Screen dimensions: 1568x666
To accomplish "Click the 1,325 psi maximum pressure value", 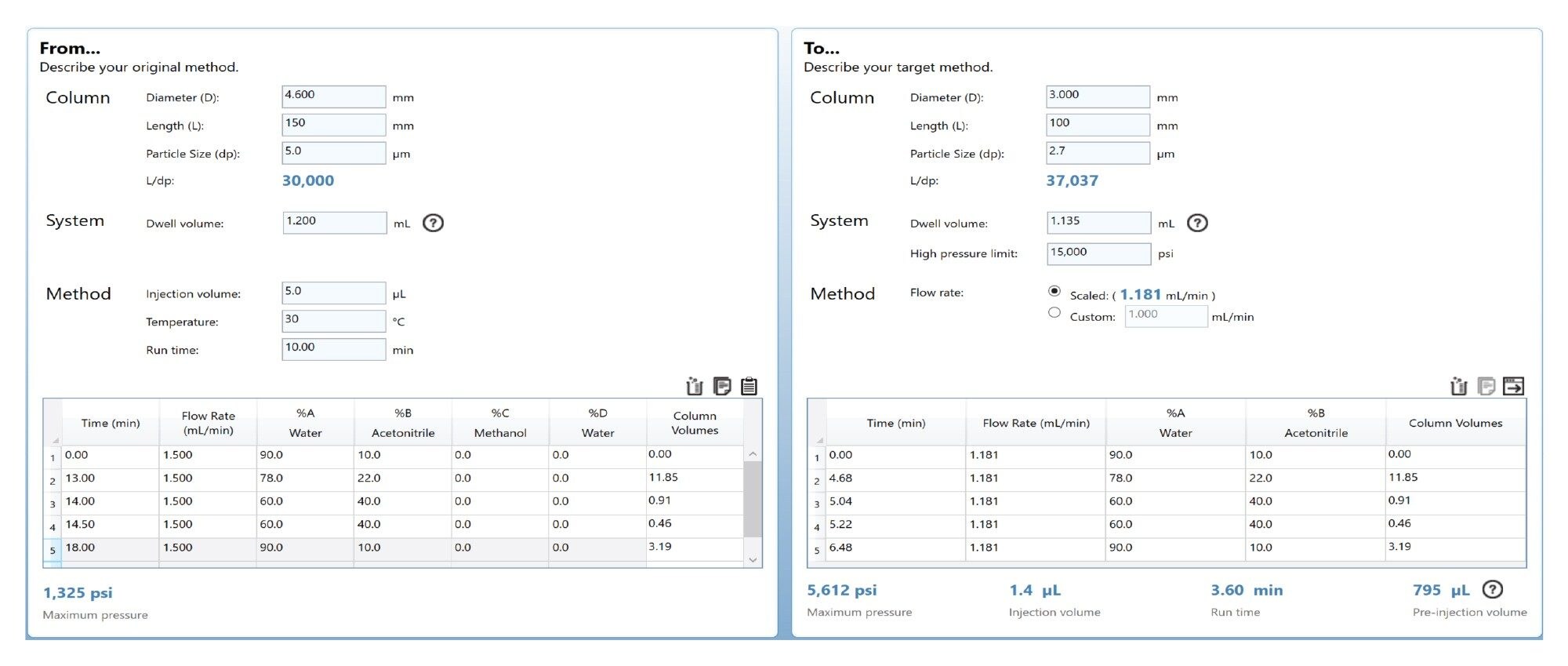I will (78, 593).
